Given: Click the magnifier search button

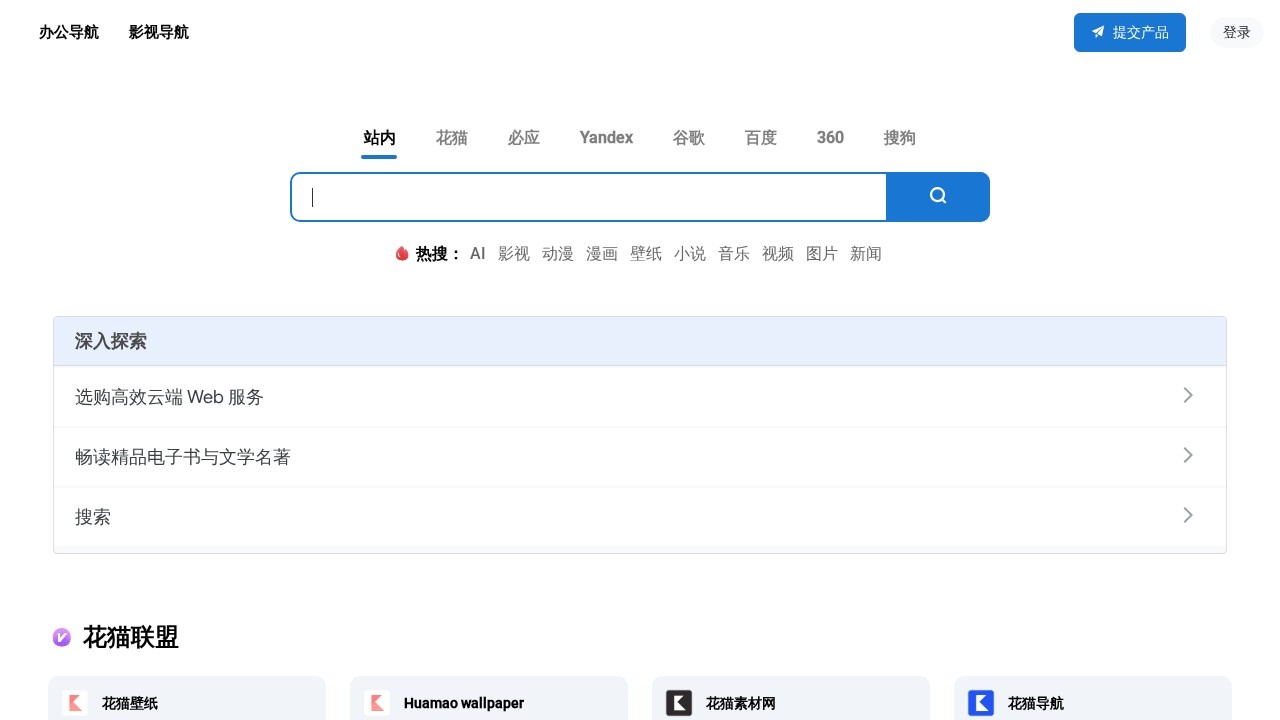Looking at the screenshot, I should pyautogui.click(x=938, y=196).
